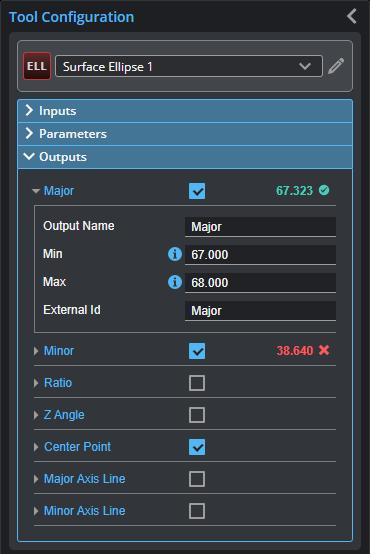This screenshot has height=554, width=370.
Task: Expand the Parameters section
Action: (185, 134)
